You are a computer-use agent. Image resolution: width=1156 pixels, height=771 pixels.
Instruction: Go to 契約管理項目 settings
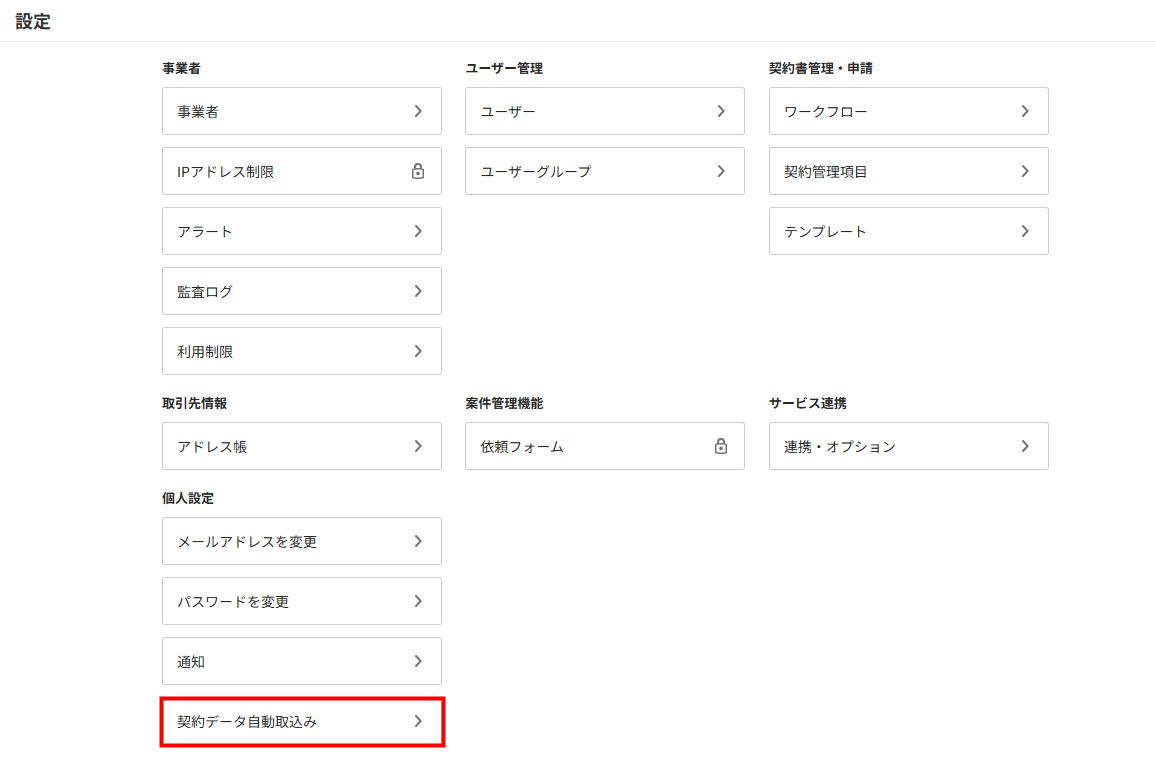tap(908, 171)
